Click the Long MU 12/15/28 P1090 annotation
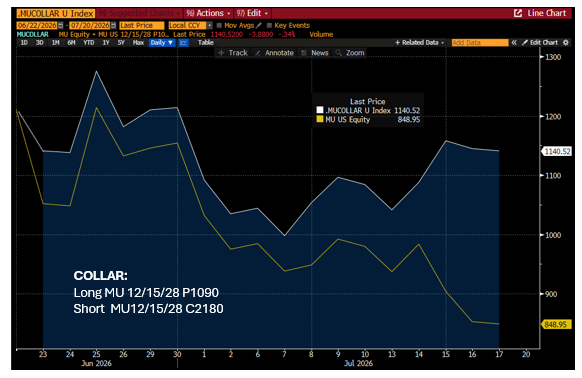This screenshot has height=378, width=582. [146, 293]
